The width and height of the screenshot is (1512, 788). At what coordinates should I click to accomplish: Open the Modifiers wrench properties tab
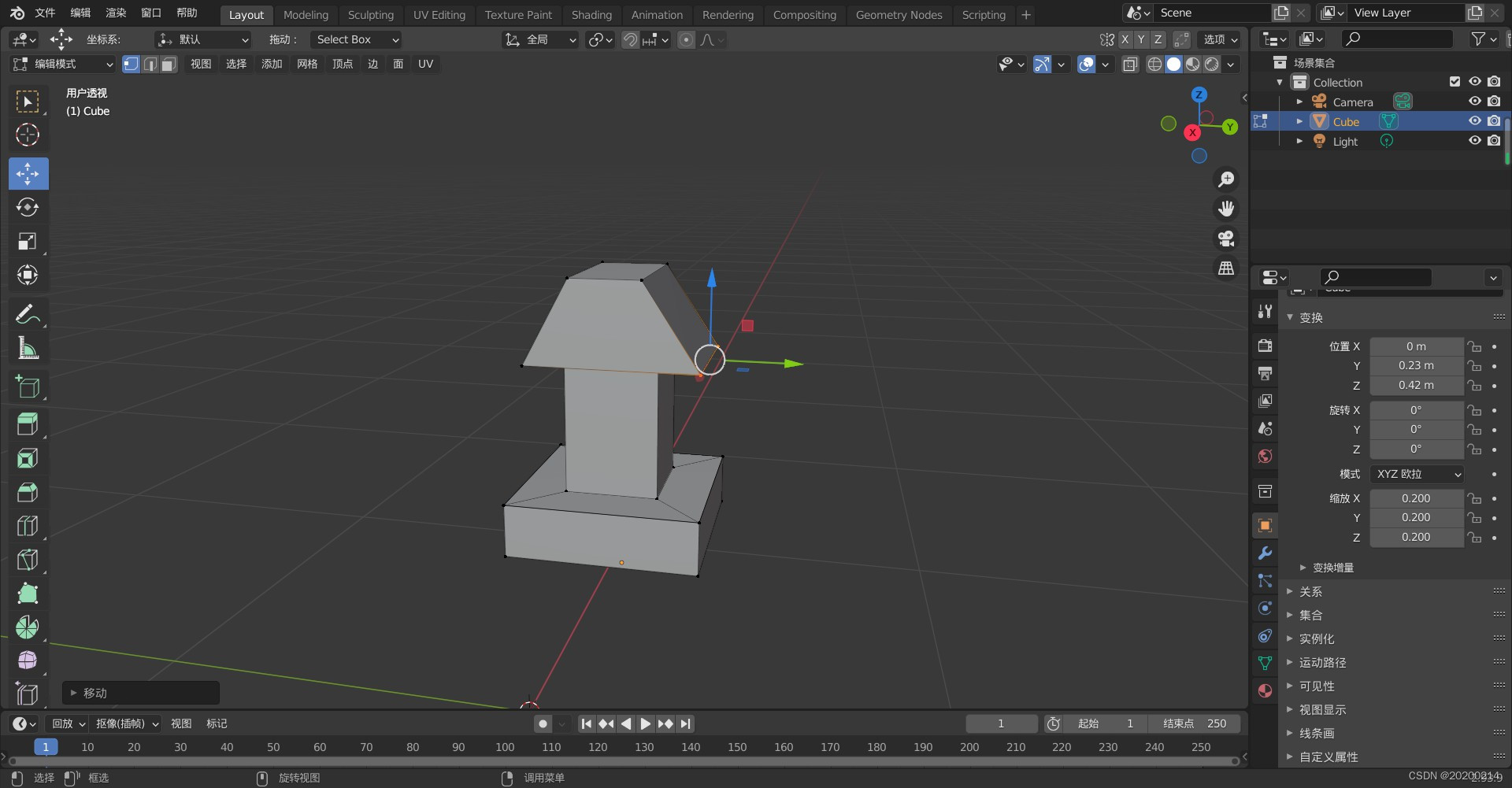pos(1265,553)
